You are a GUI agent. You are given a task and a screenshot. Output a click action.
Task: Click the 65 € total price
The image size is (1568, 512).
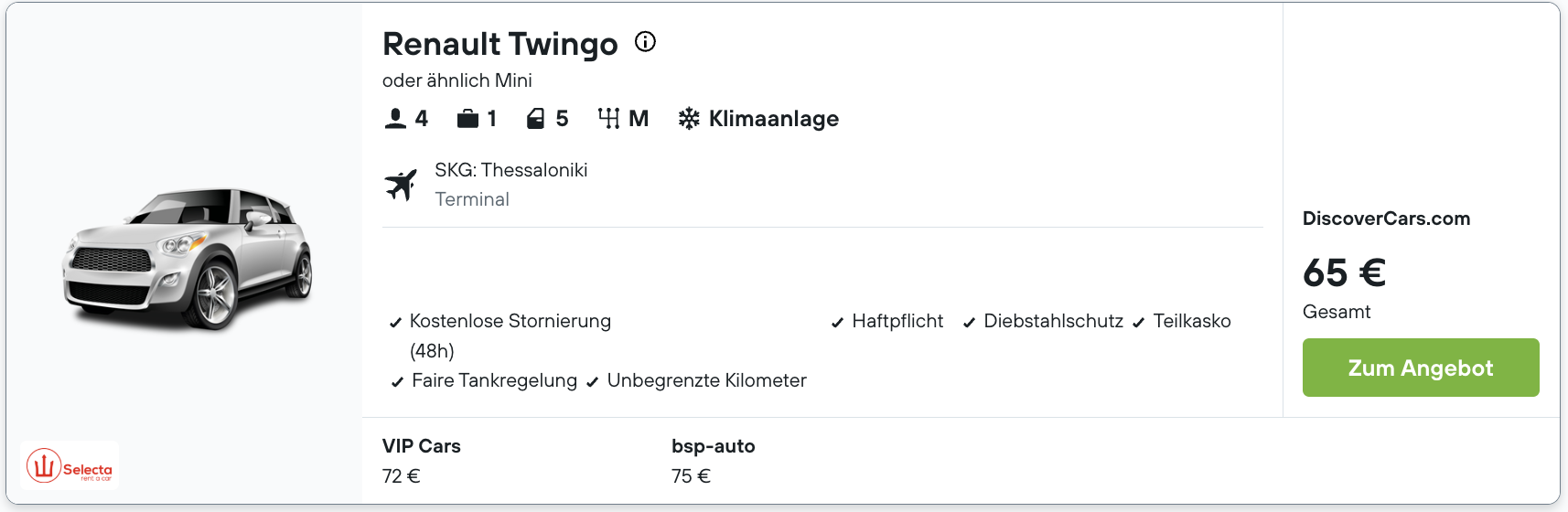click(x=1344, y=272)
